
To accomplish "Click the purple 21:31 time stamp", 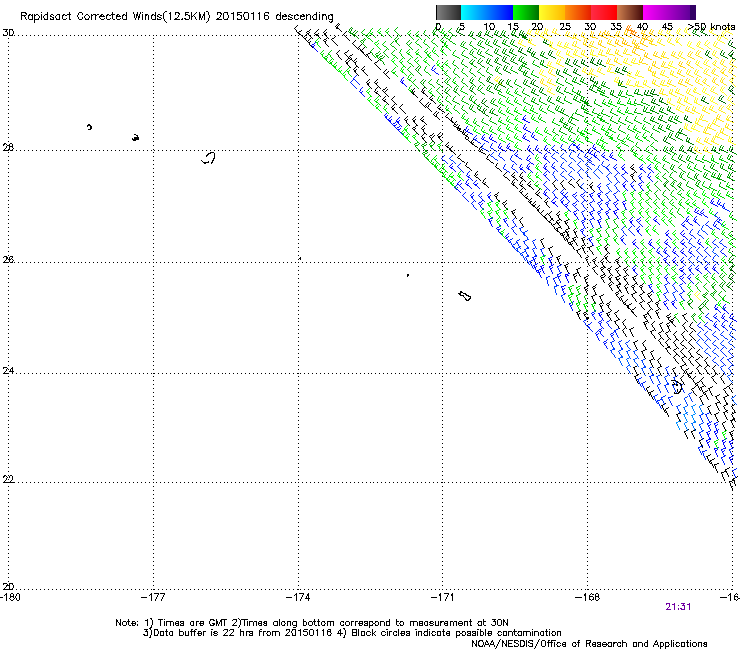I will tap(678, 607).
